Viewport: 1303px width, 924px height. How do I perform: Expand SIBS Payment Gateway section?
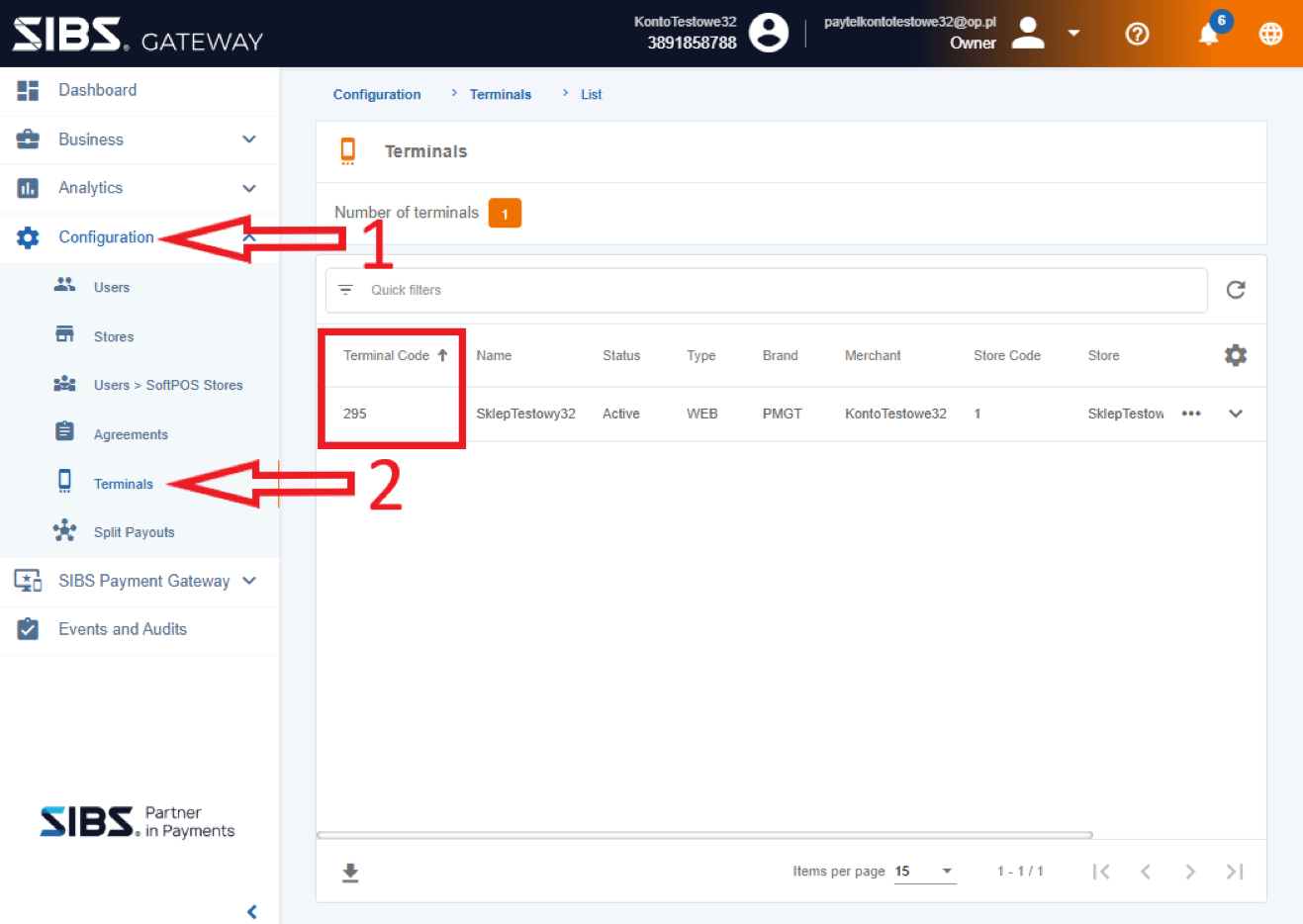[248, 581]
